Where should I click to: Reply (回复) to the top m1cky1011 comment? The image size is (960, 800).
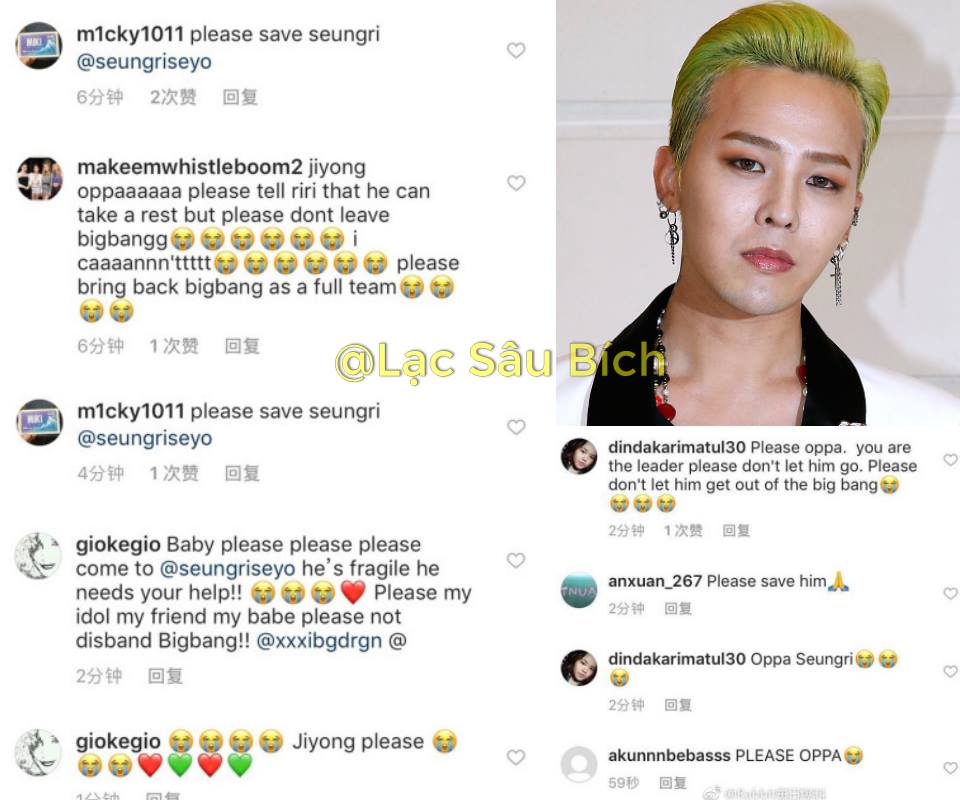(240, 97)
